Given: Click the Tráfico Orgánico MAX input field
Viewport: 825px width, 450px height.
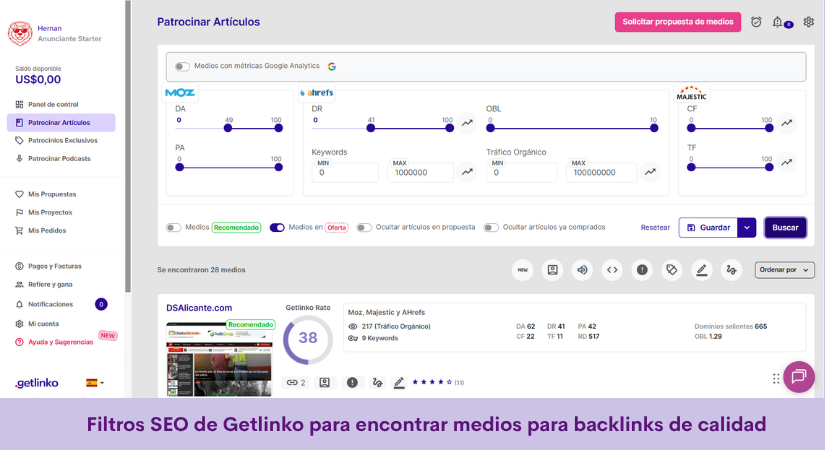Looking at the screenshot, I should 601,173.
